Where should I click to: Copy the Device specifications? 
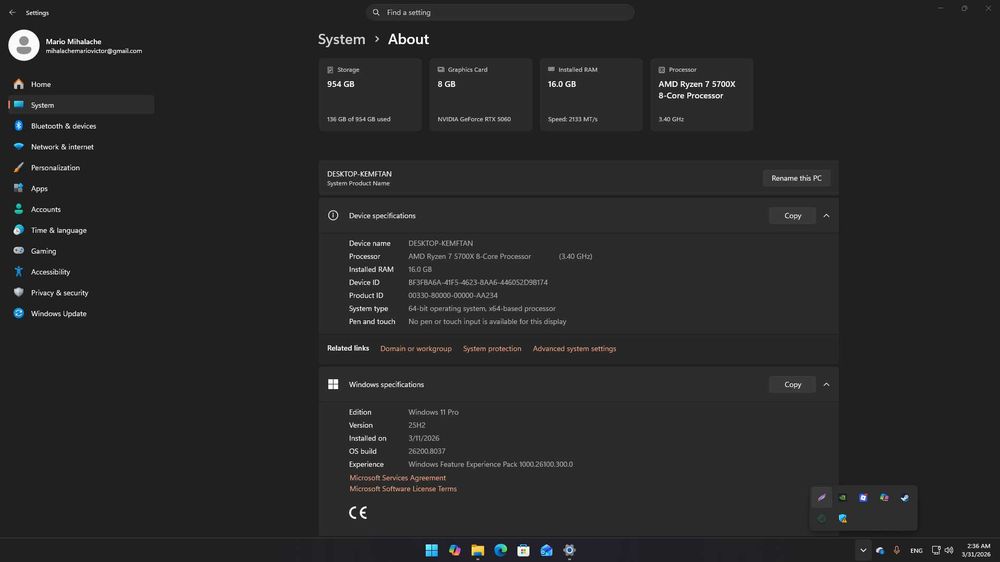click(x=792, y=216)
